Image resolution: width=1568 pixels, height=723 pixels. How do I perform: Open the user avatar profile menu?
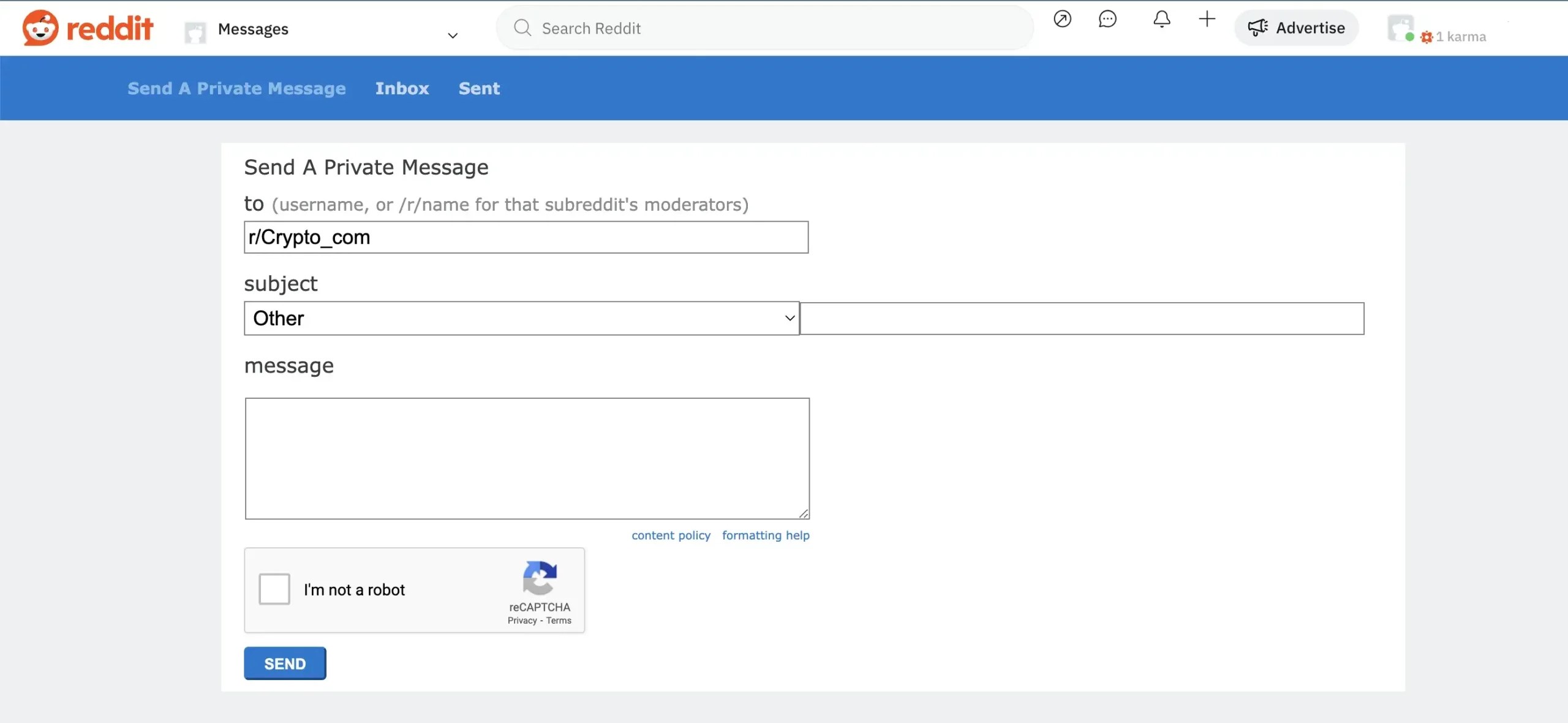tap(1401, 26)
